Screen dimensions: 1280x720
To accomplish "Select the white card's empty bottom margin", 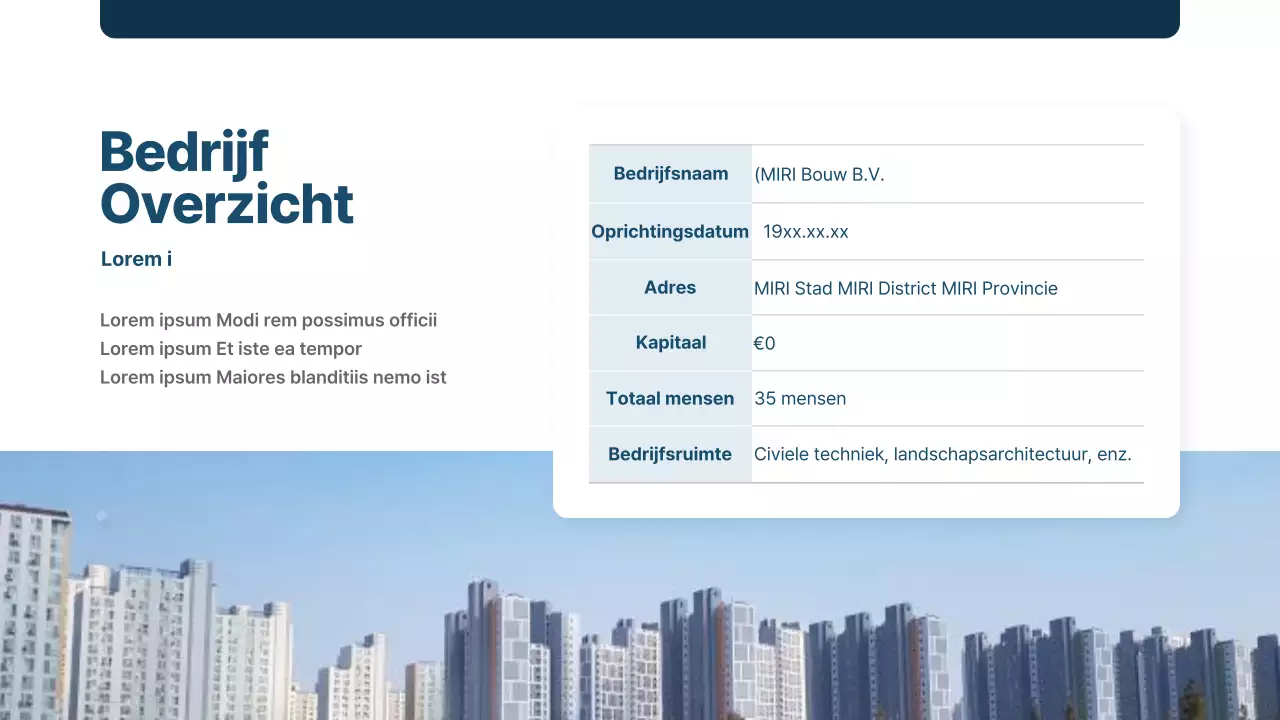I will point(866,501).
